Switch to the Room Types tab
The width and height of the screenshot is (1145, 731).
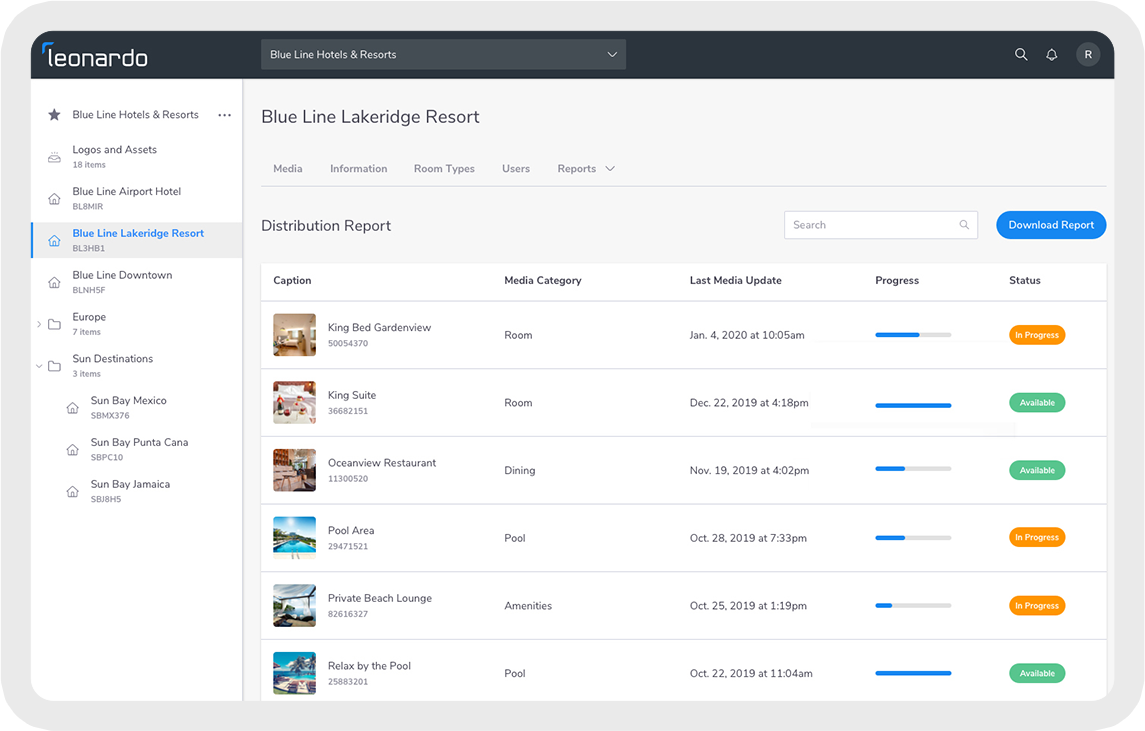(x=444, y=169)
